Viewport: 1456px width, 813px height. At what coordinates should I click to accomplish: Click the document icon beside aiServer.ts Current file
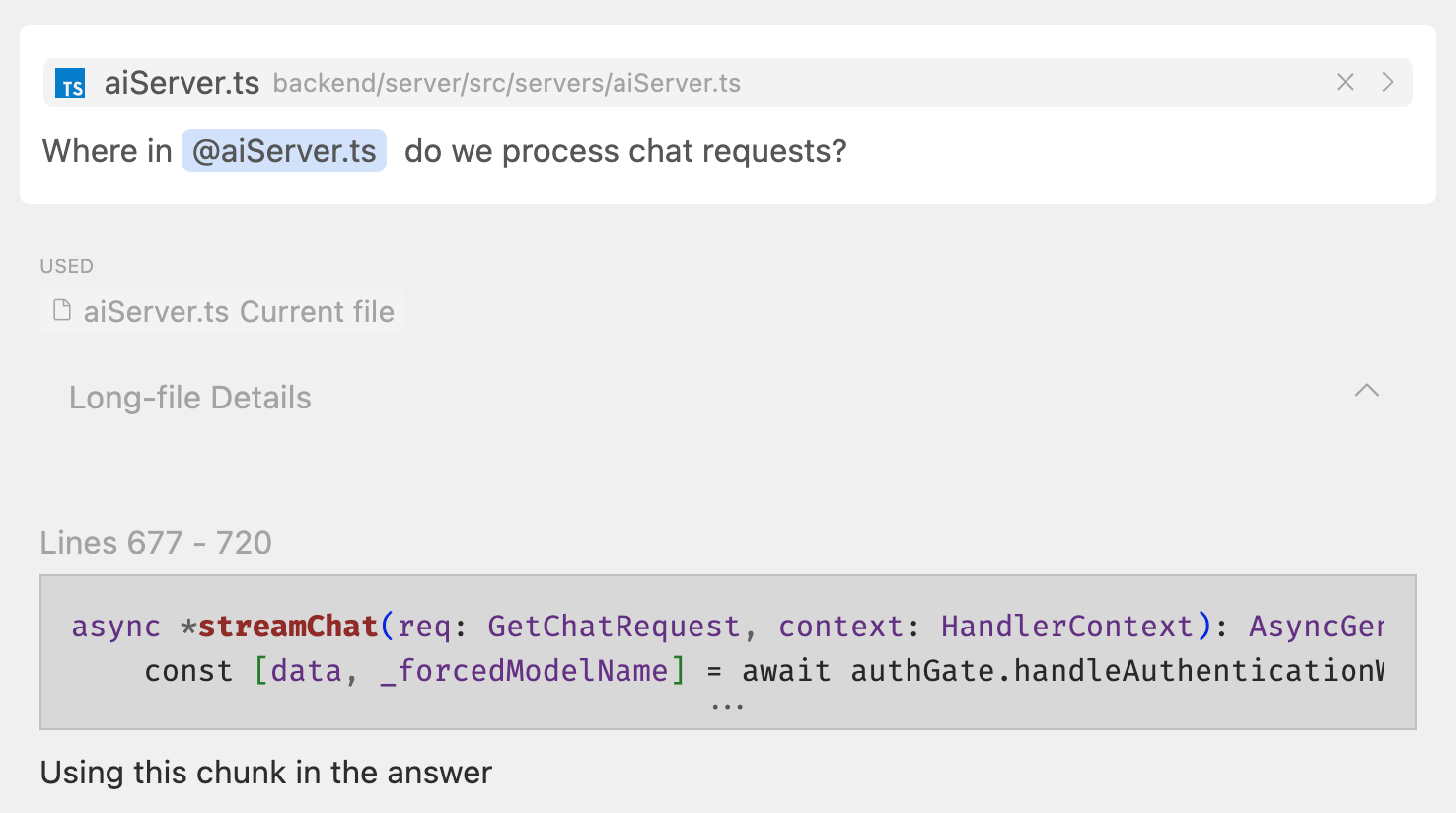pos(62,311)
